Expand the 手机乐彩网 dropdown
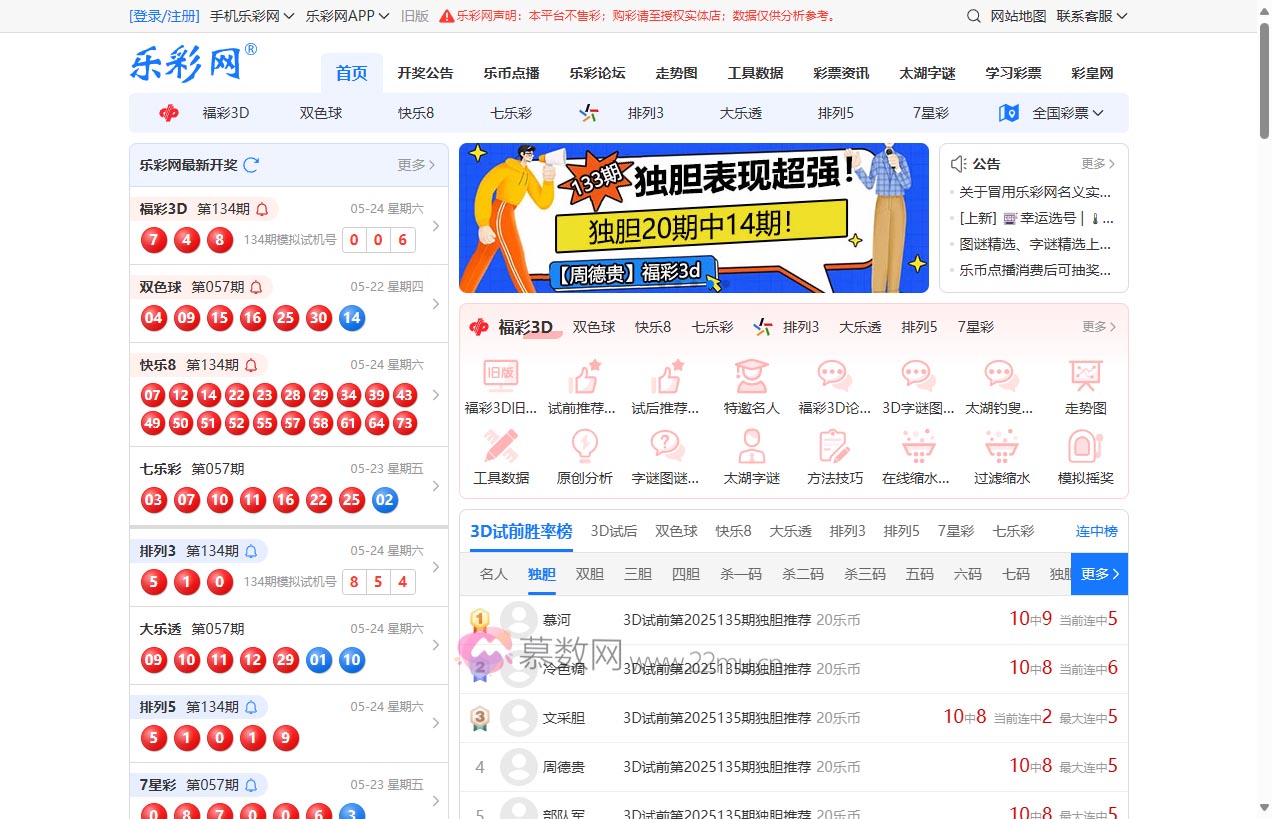This screenshot has height=819, width=1272. point(247,16)
